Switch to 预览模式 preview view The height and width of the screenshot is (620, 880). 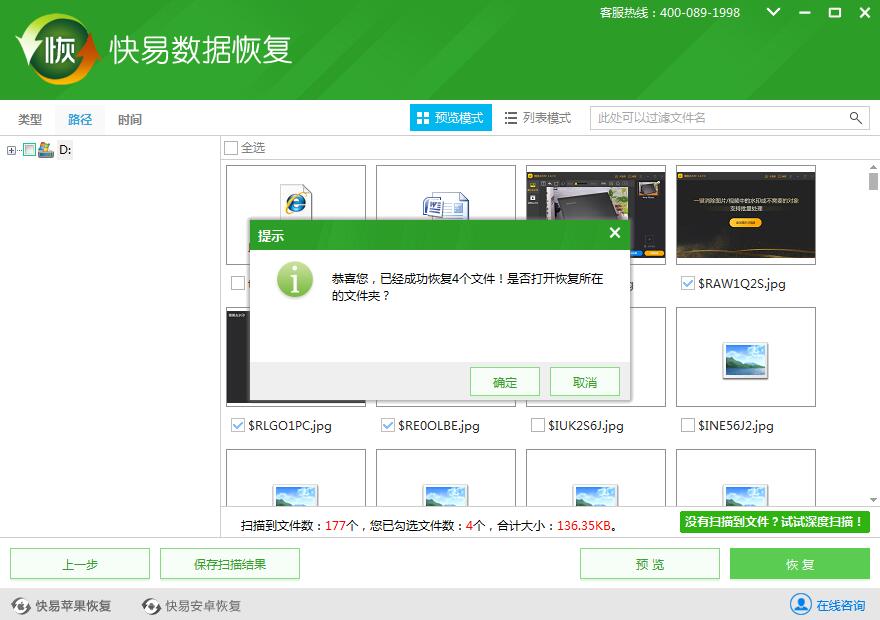coord(450,118)
